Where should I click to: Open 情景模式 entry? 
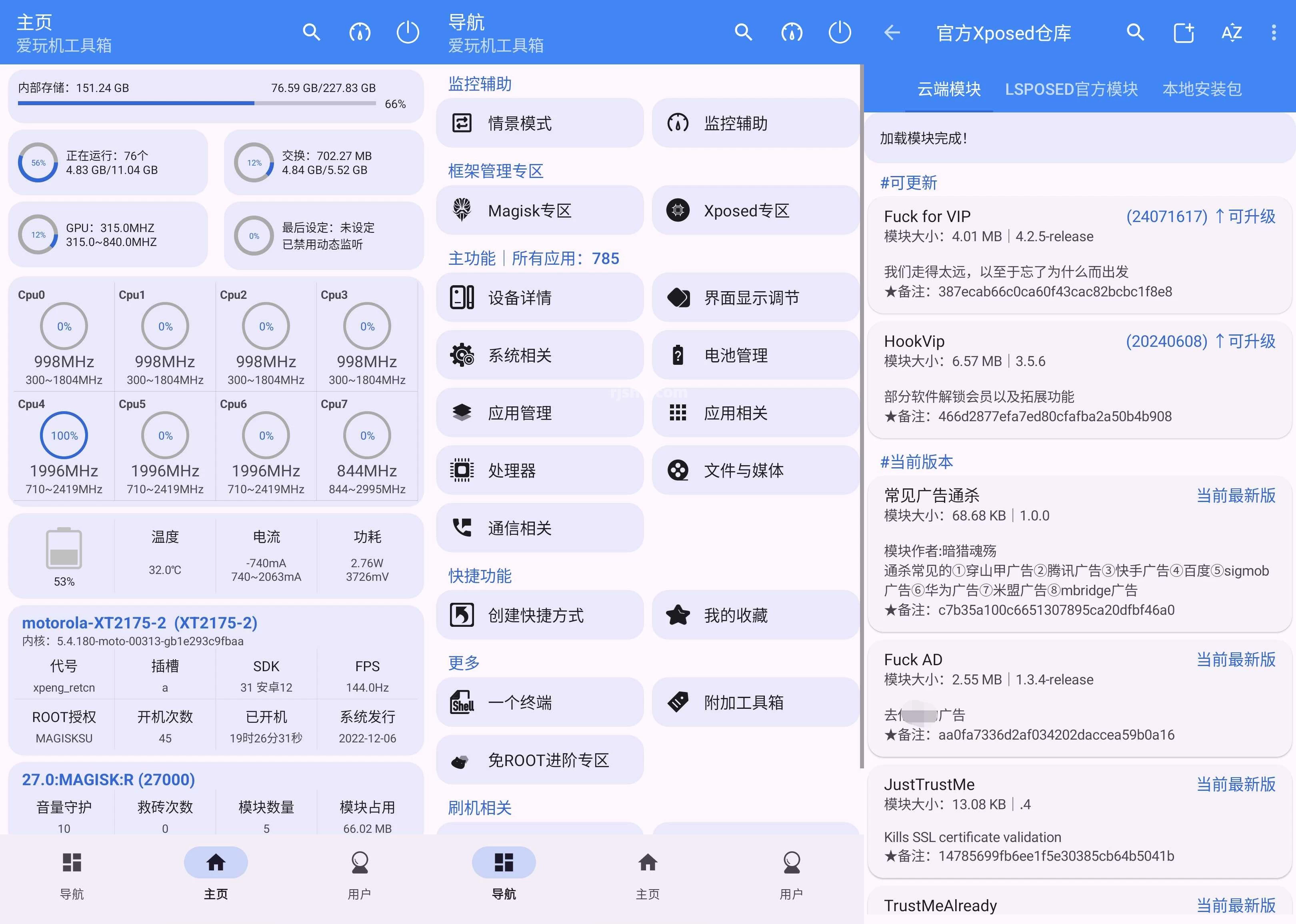540,123
